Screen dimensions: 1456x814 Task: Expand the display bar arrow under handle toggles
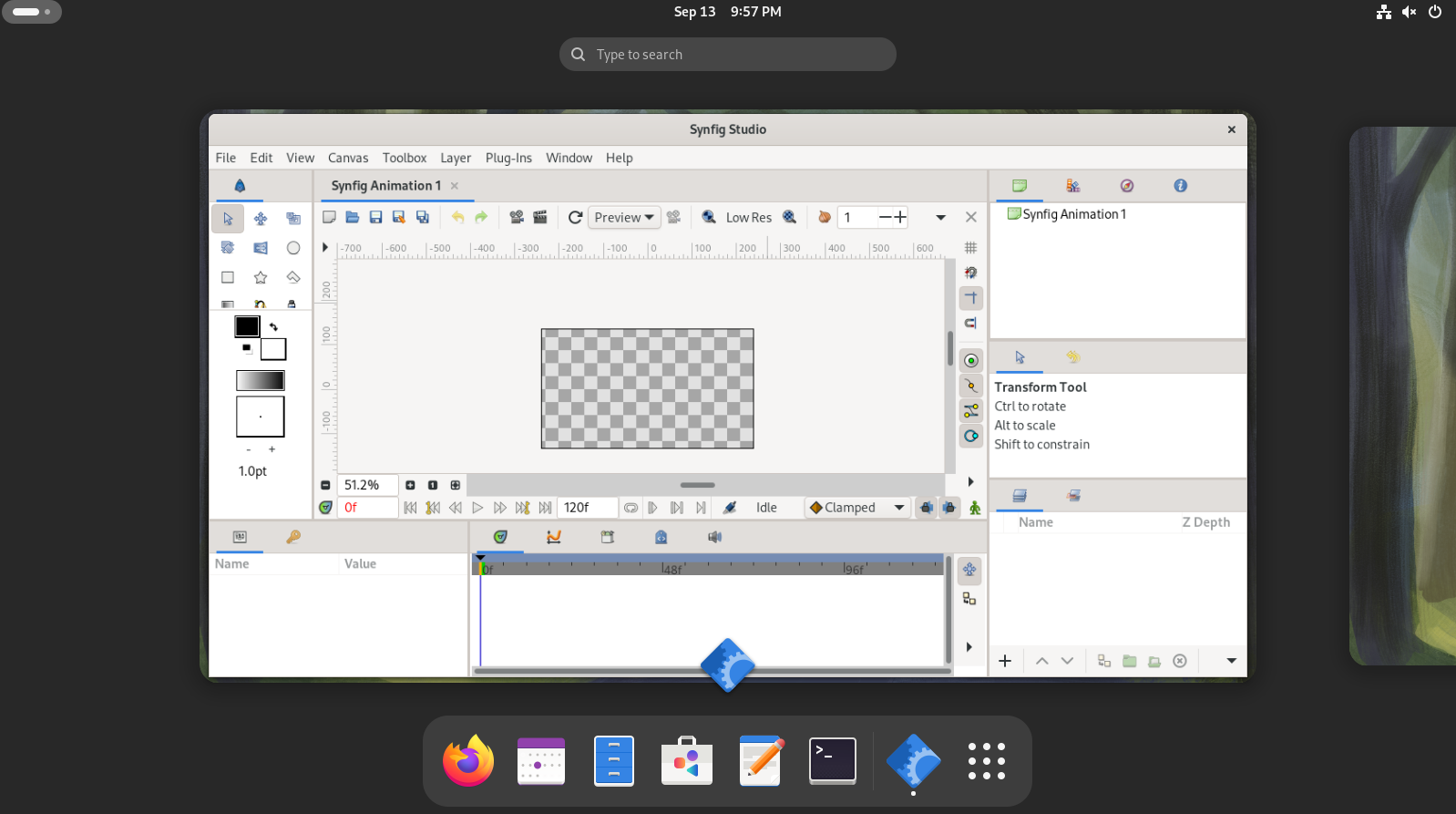click(x=970, y=481)
